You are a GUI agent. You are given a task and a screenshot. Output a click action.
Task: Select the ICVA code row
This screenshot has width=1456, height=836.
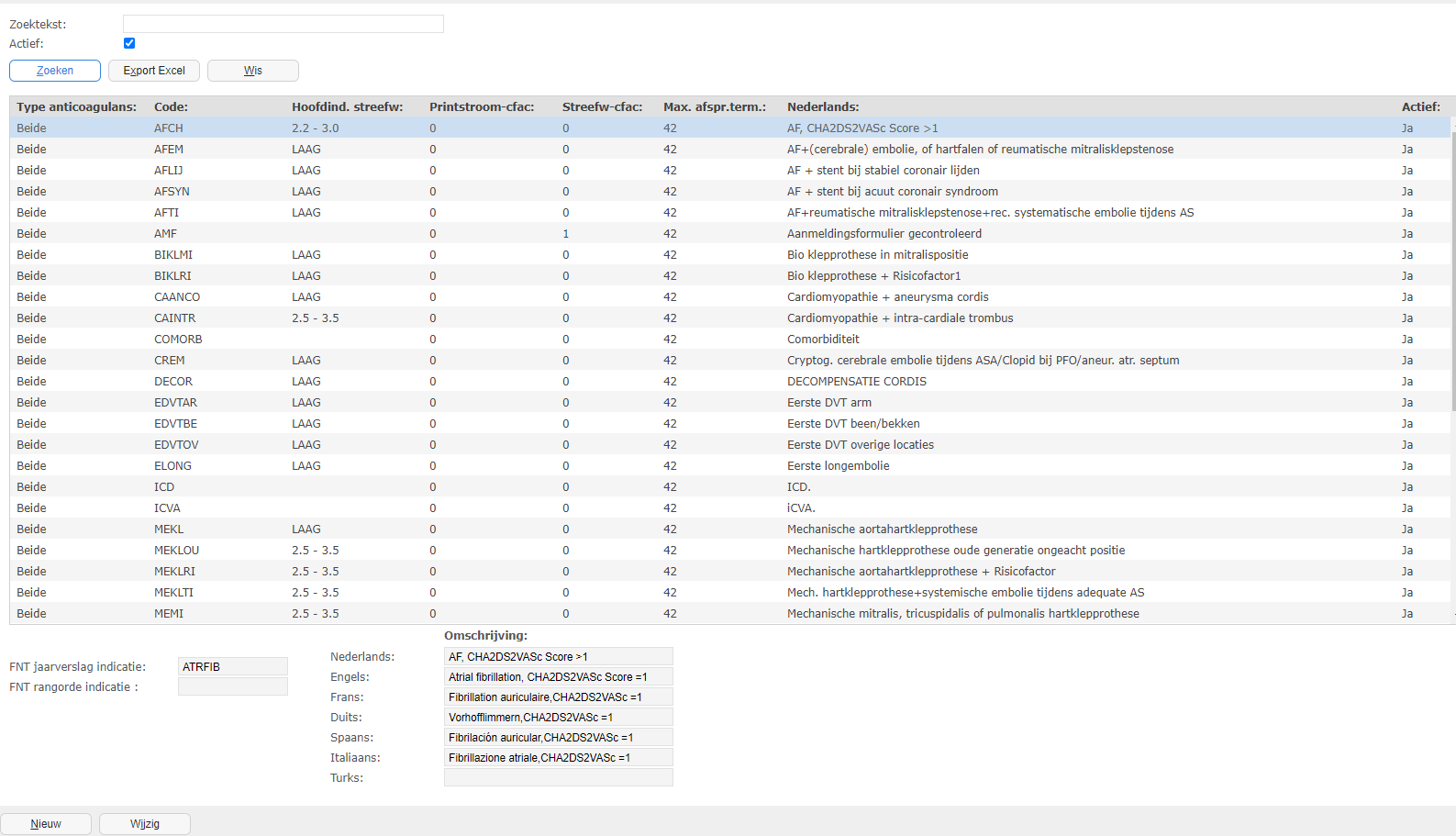730,508
